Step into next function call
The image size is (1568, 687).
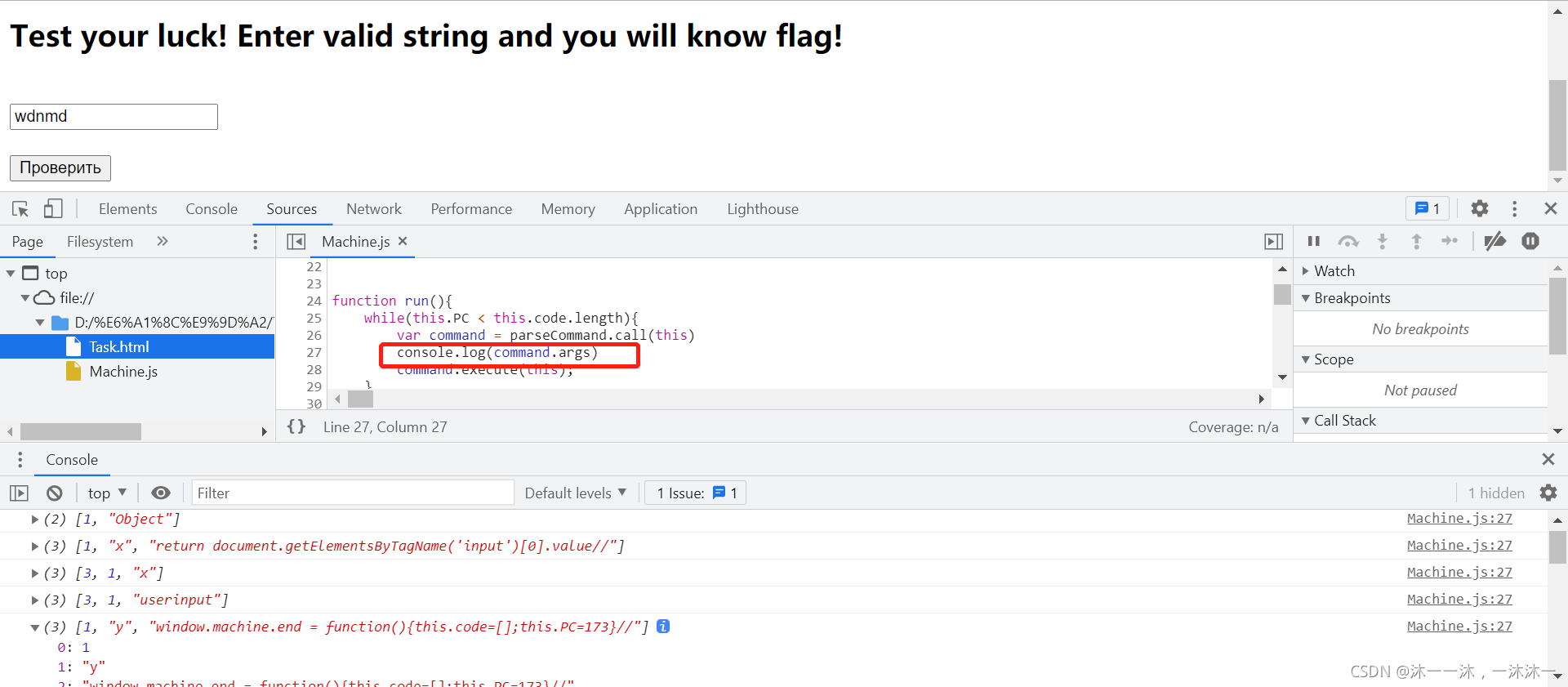point(1382,241)
